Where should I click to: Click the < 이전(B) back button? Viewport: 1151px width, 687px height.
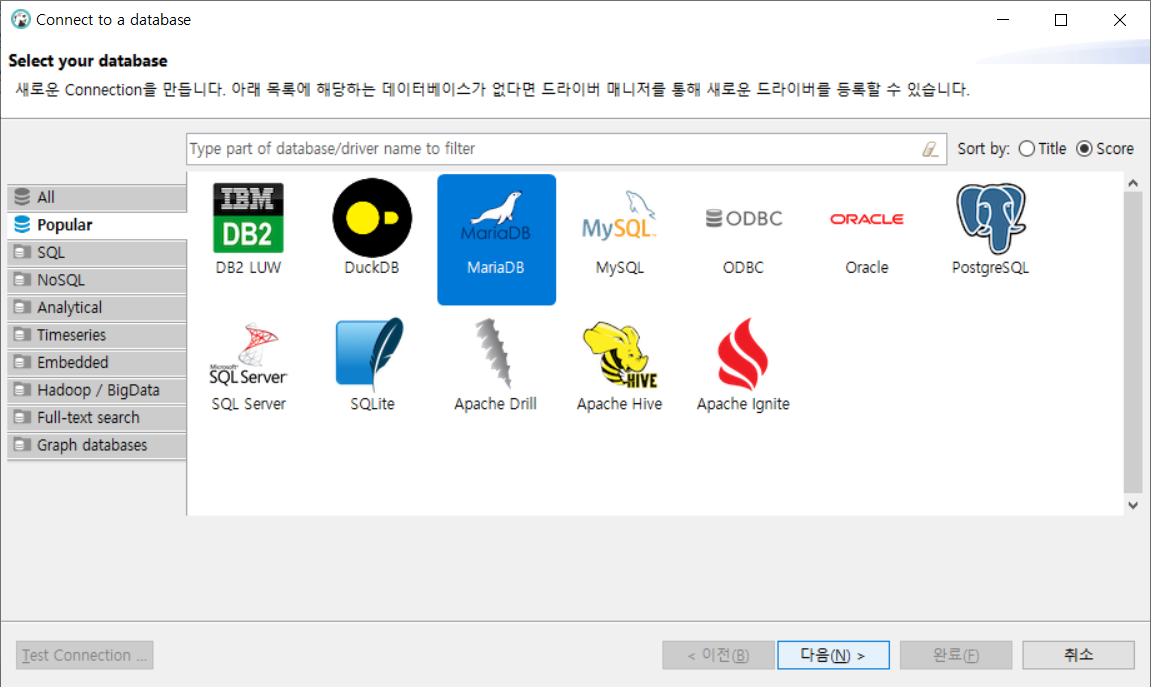click(x=718, y=655)
